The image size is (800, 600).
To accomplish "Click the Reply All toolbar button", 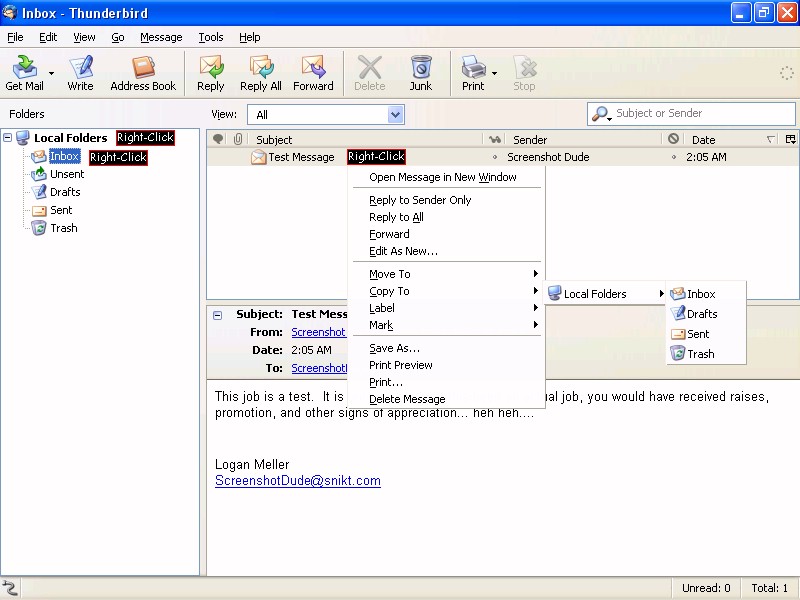I will coord(261,73).
